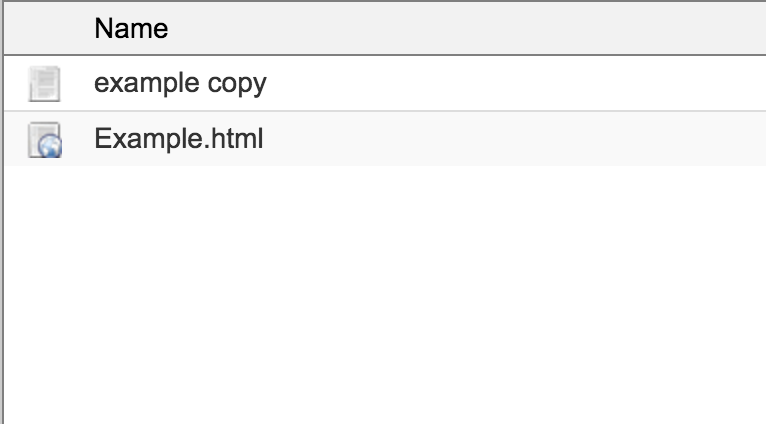The width and height of the screenshot is (766, 424).
Task: Click the header area right of the Name label
Action: click(x=467, y=28)
